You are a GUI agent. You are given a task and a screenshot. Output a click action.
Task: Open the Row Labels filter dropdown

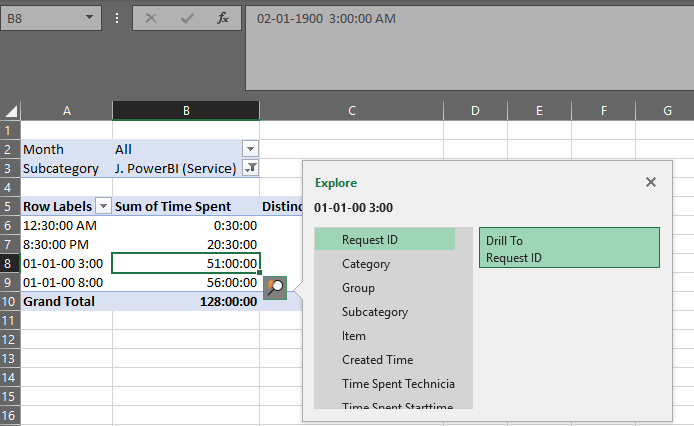click(x=103, y=206)
